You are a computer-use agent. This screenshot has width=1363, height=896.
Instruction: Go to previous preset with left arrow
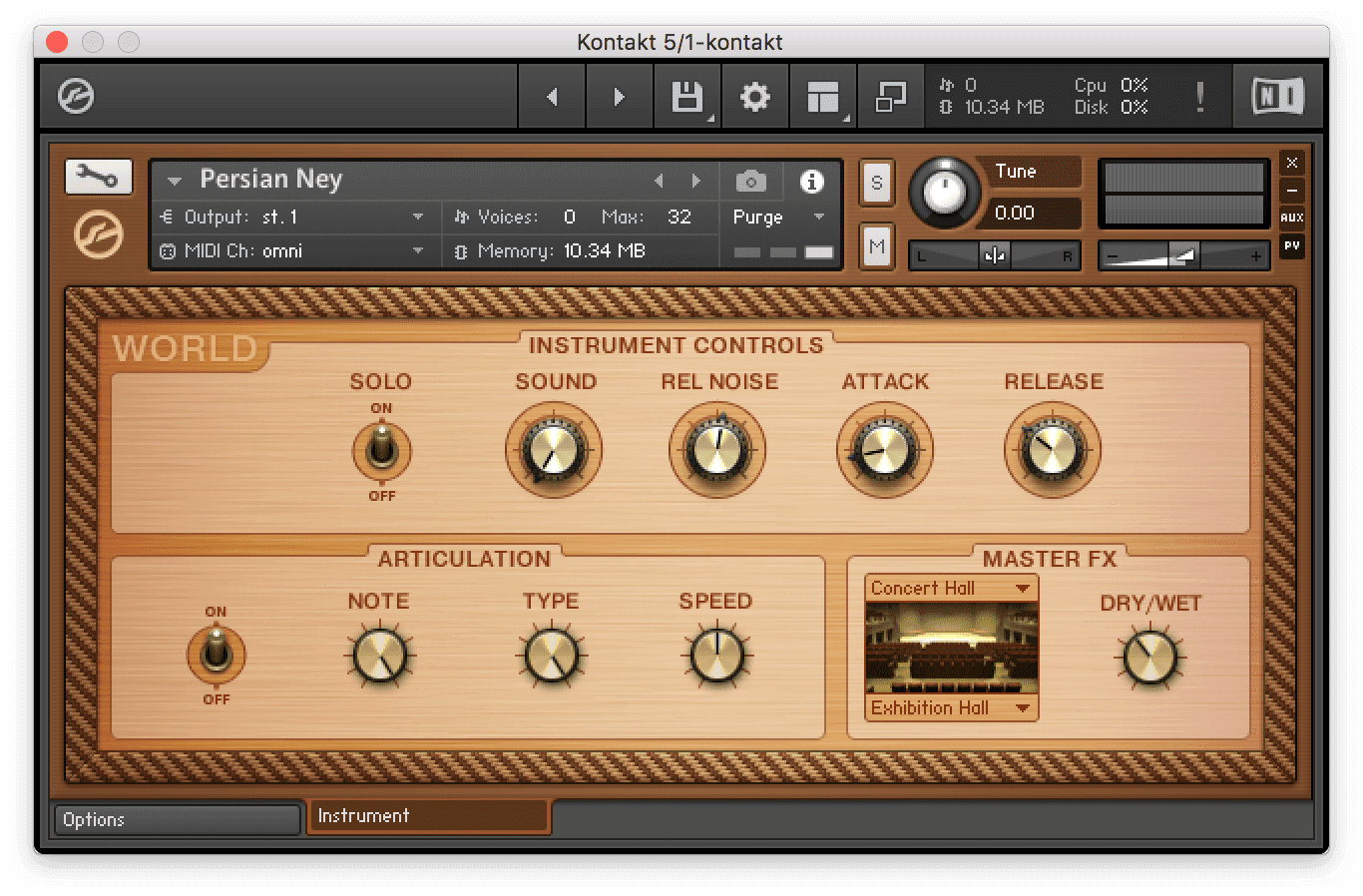click(x=552, y=97)
